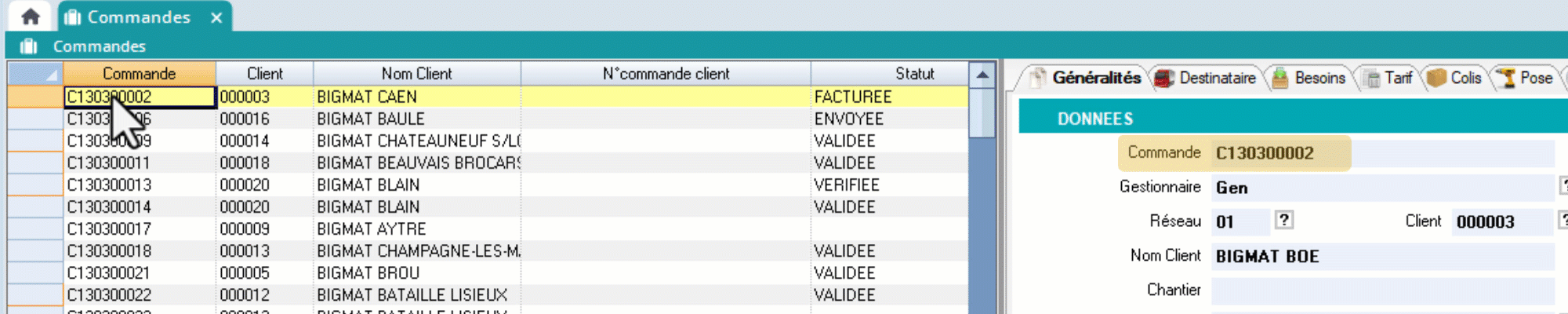Viewport: 1568px width, 314px height.
Task: Select the Commandes tab at the top
Action: click(x=138, y=17)
